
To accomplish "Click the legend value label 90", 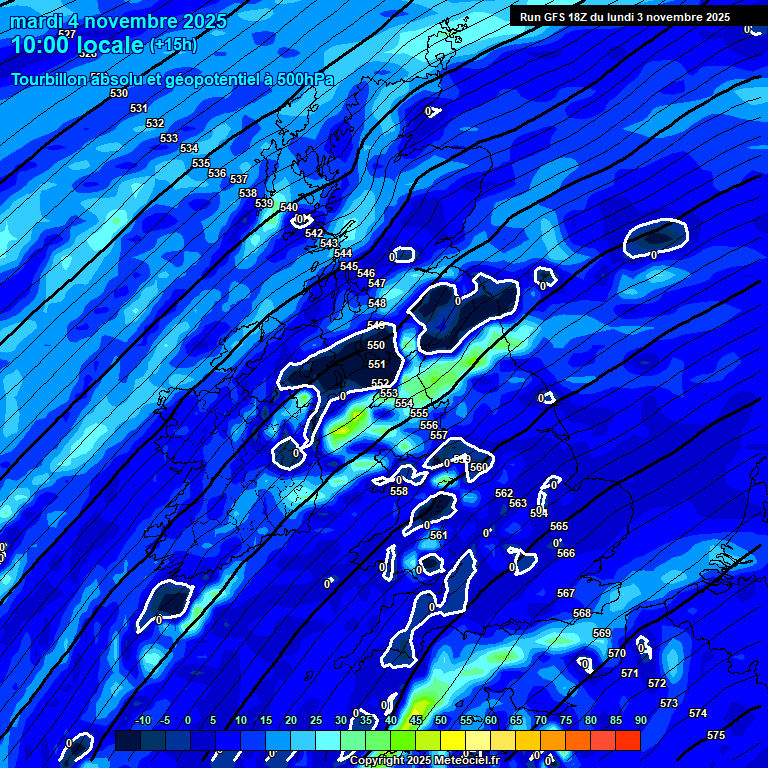I will pyautogui.click(x=640, y=721).
